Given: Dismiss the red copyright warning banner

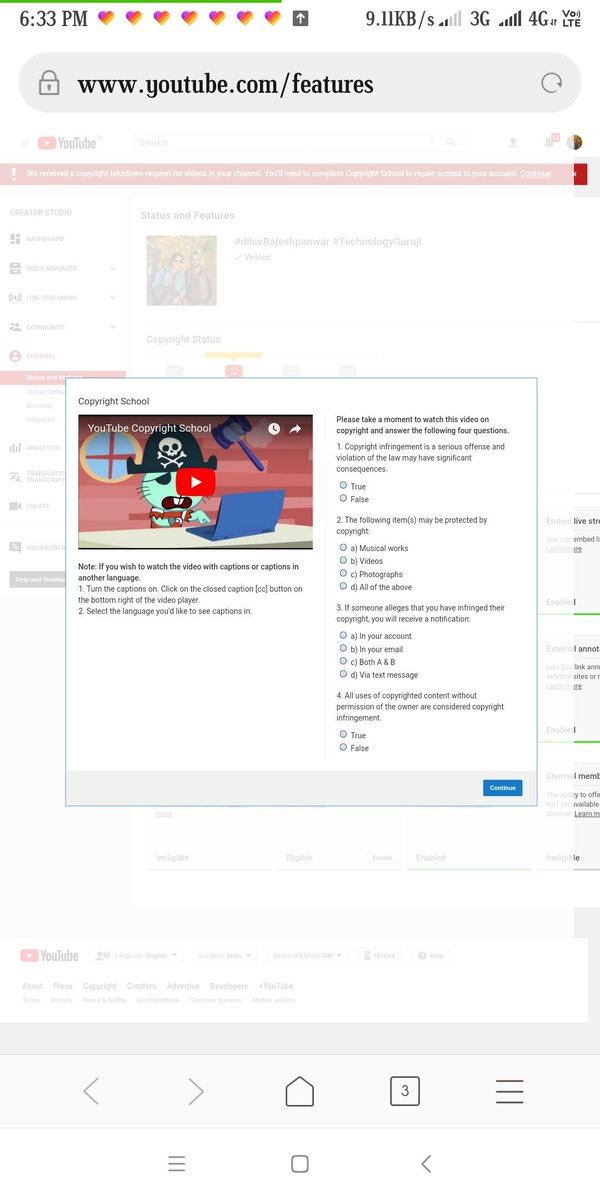Looking at the screenshot, I should click(574, 174).
